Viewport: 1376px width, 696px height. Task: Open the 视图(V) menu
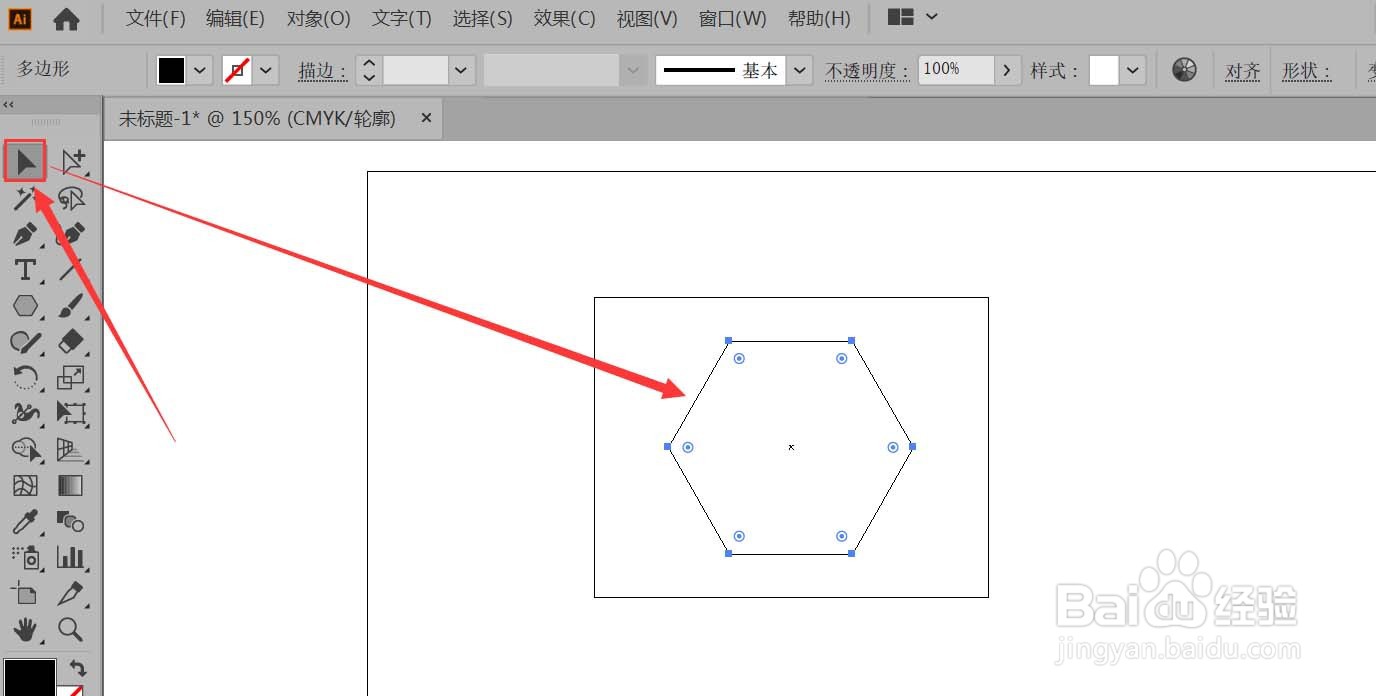click(x=647, y=18)
